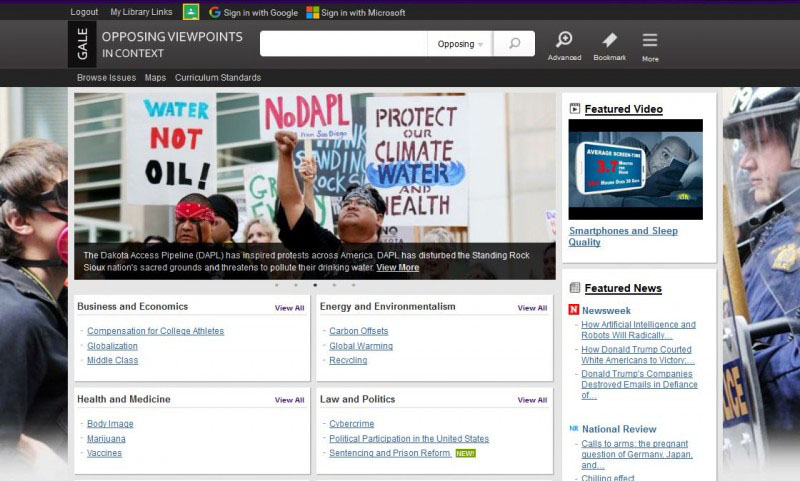View All Health and Medicine
The height and width of the screenshot is (481, 800).
[289, 400]
